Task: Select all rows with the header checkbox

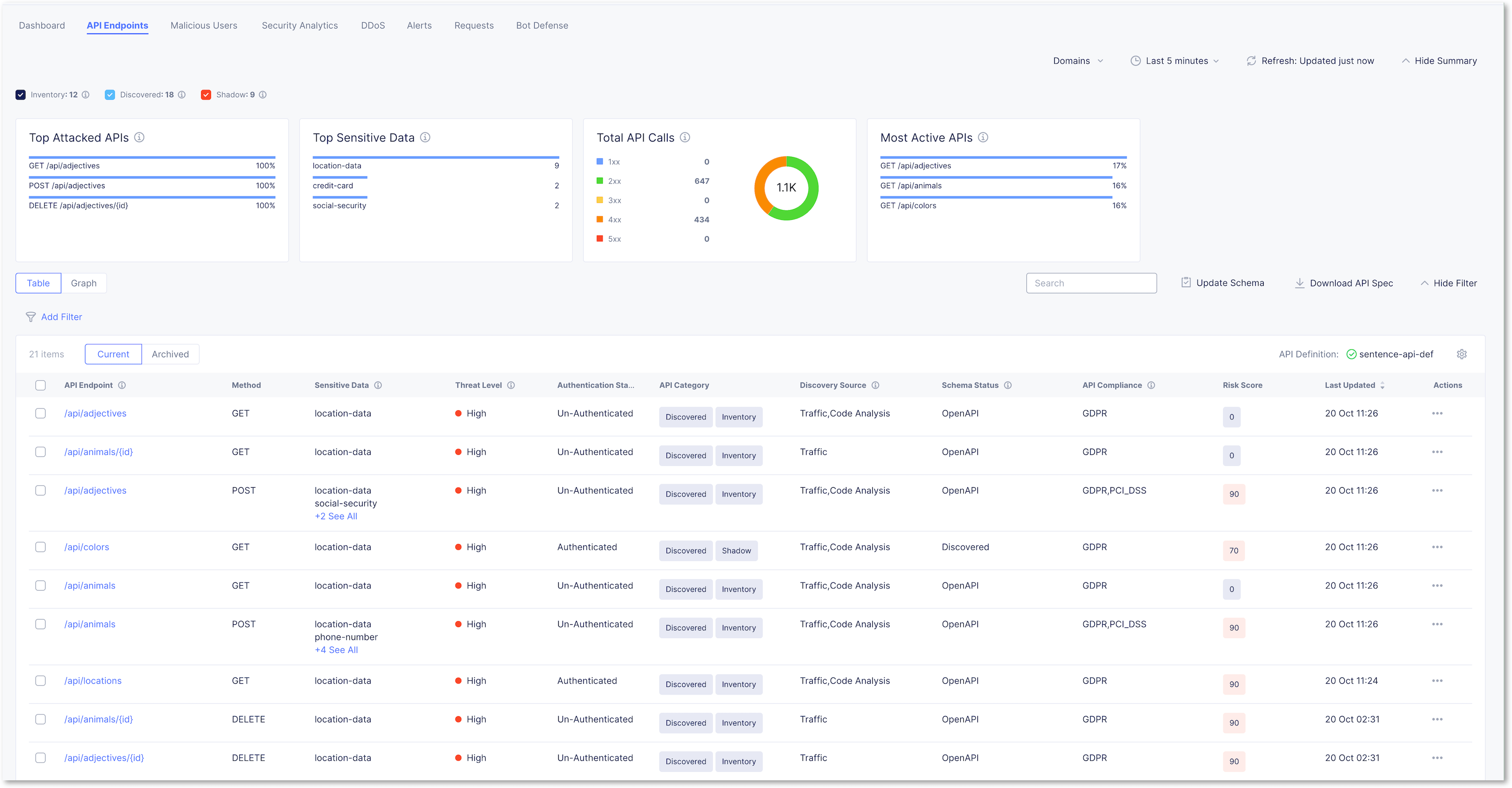Action: pyautogui.click(x=40, y=385)
